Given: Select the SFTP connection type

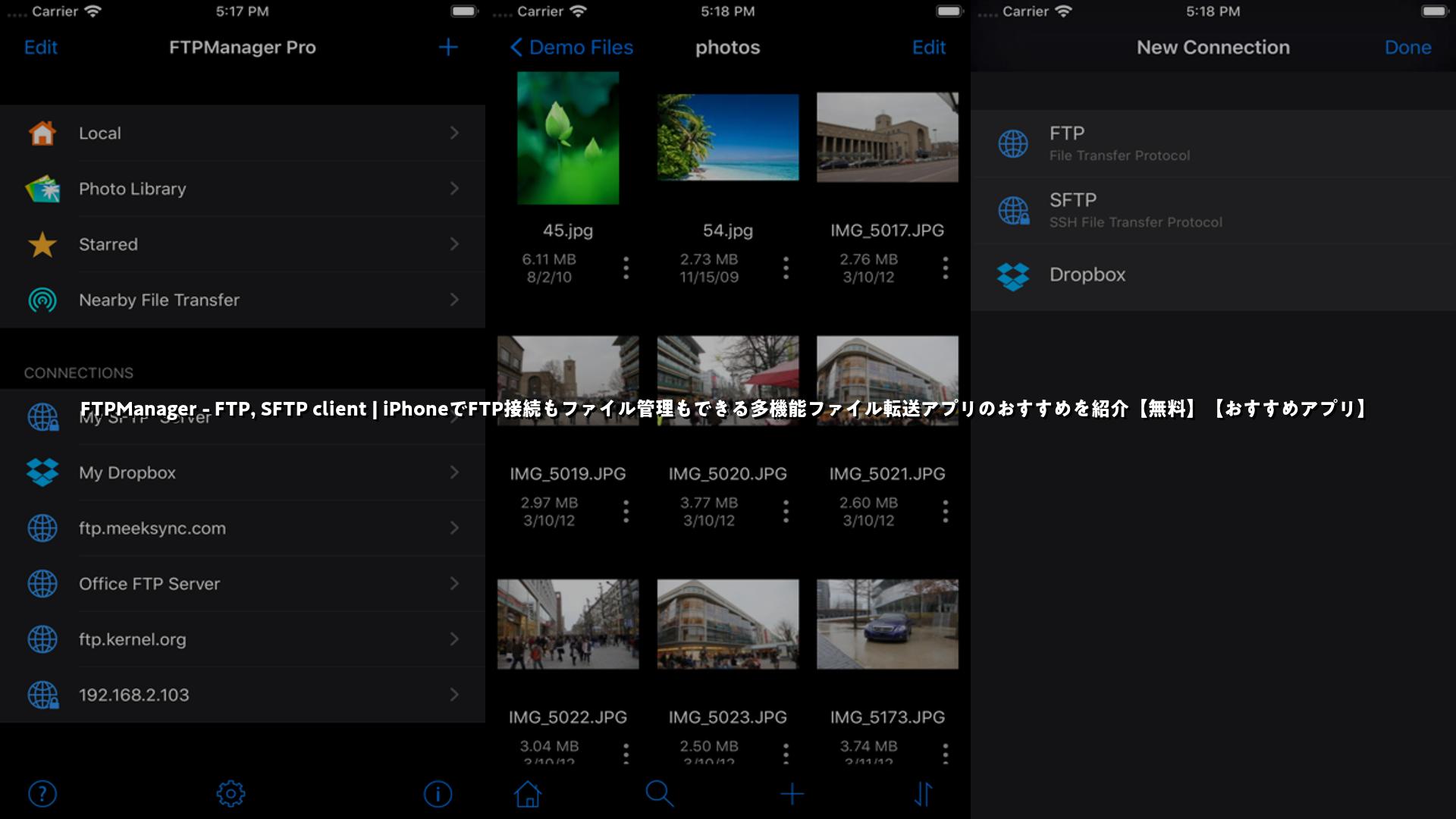Looking at the screenshot, I should 1213,210.
